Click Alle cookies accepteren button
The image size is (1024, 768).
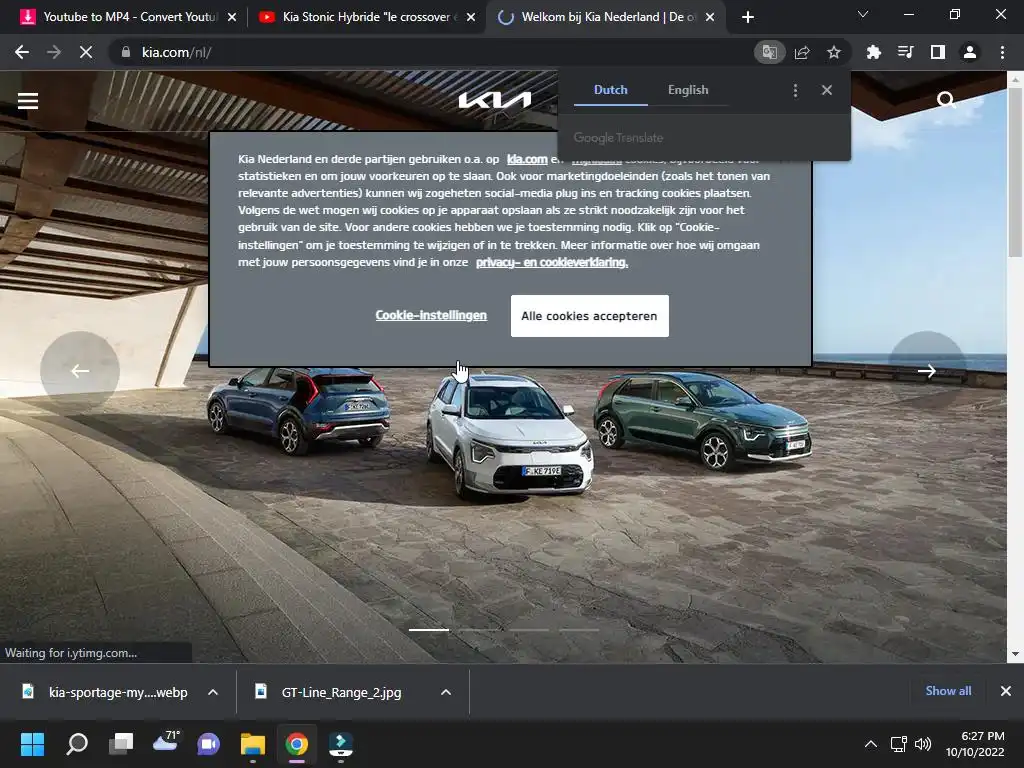tap(589, 316)
